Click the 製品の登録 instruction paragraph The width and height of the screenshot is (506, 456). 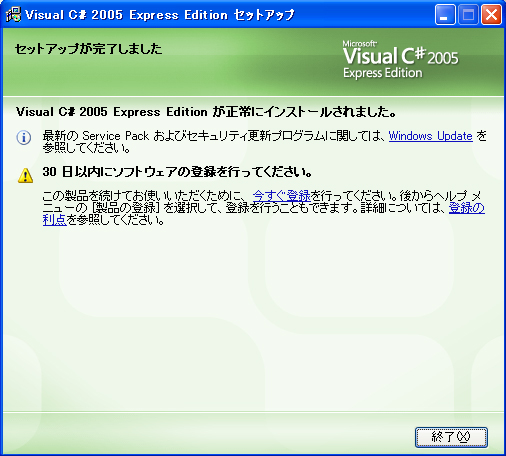click(x=264, y=208)
